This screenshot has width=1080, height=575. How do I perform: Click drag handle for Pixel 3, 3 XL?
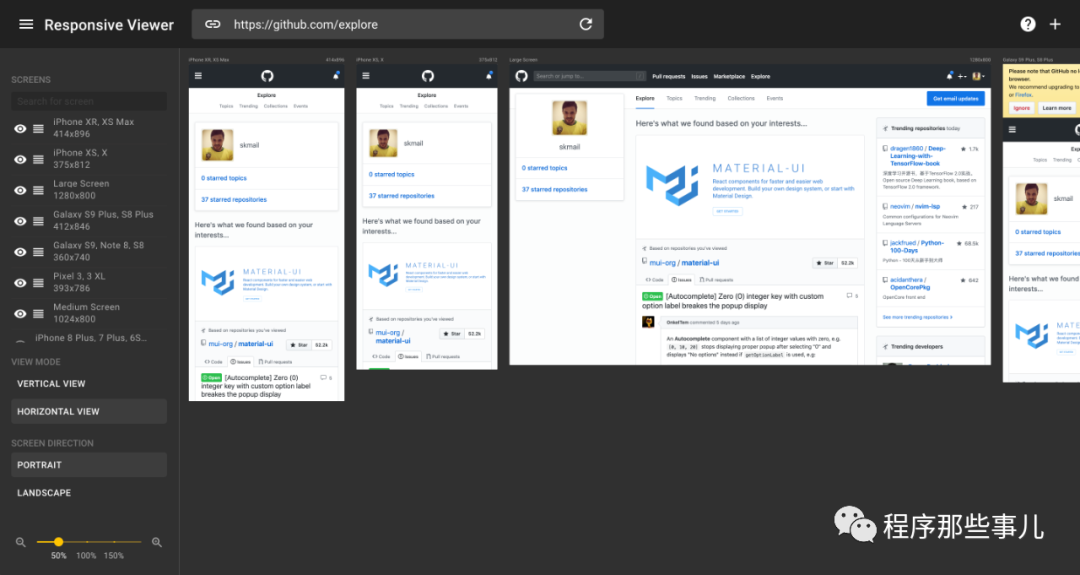(x=39, y=283)
